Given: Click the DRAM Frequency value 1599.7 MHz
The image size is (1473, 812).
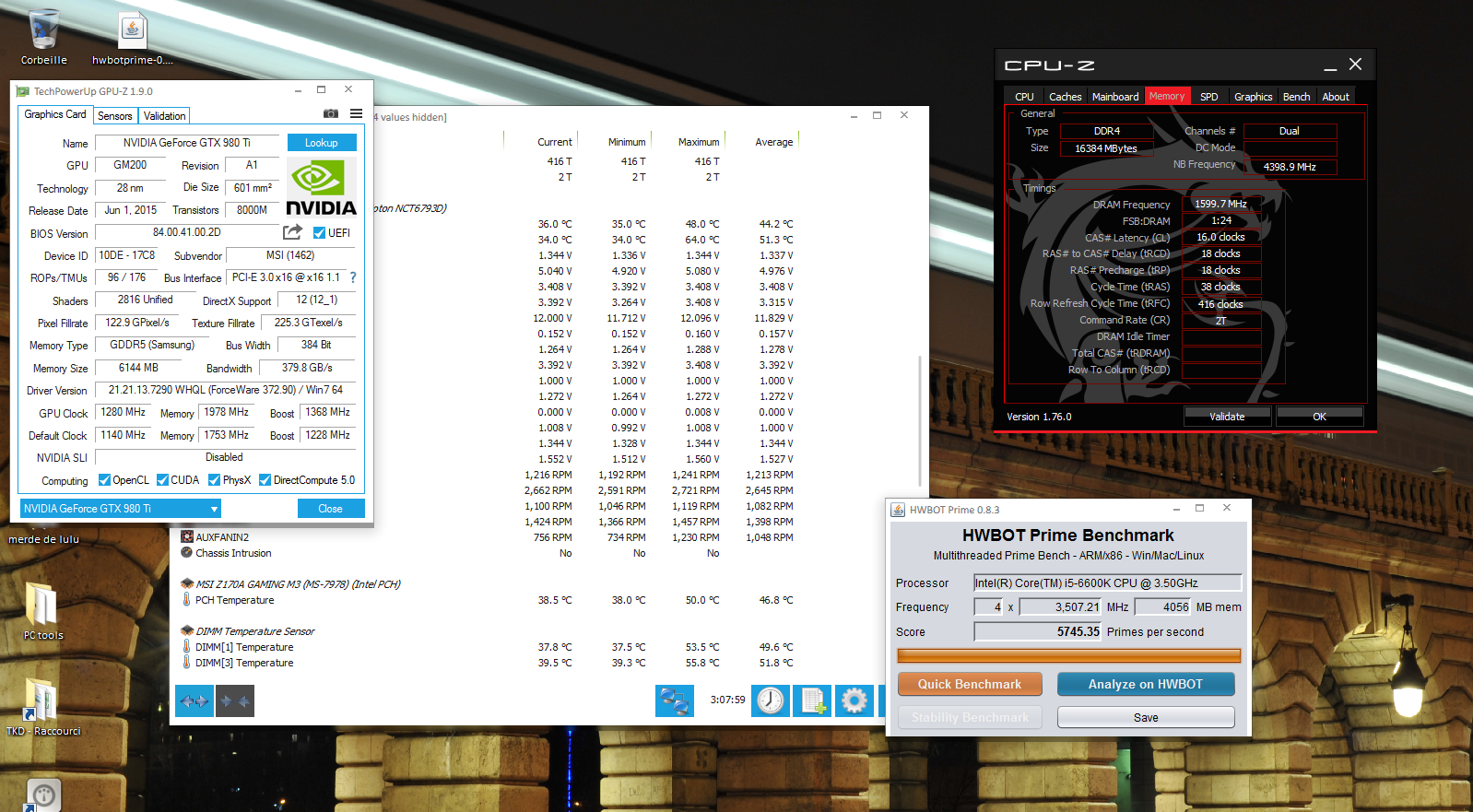Looking at the screenshot, I should [x=1221, y=205].
